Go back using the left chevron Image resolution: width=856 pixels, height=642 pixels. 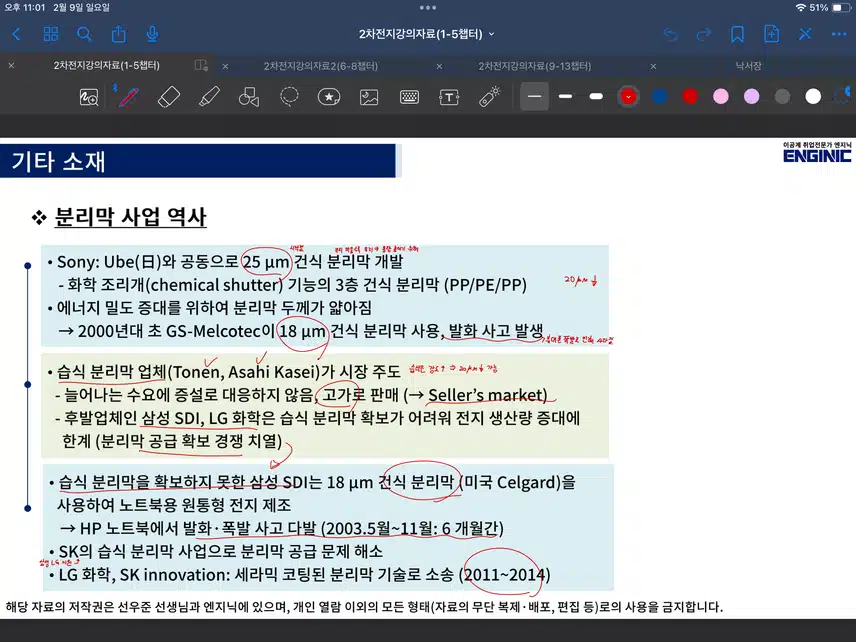[x=16, y=34]
